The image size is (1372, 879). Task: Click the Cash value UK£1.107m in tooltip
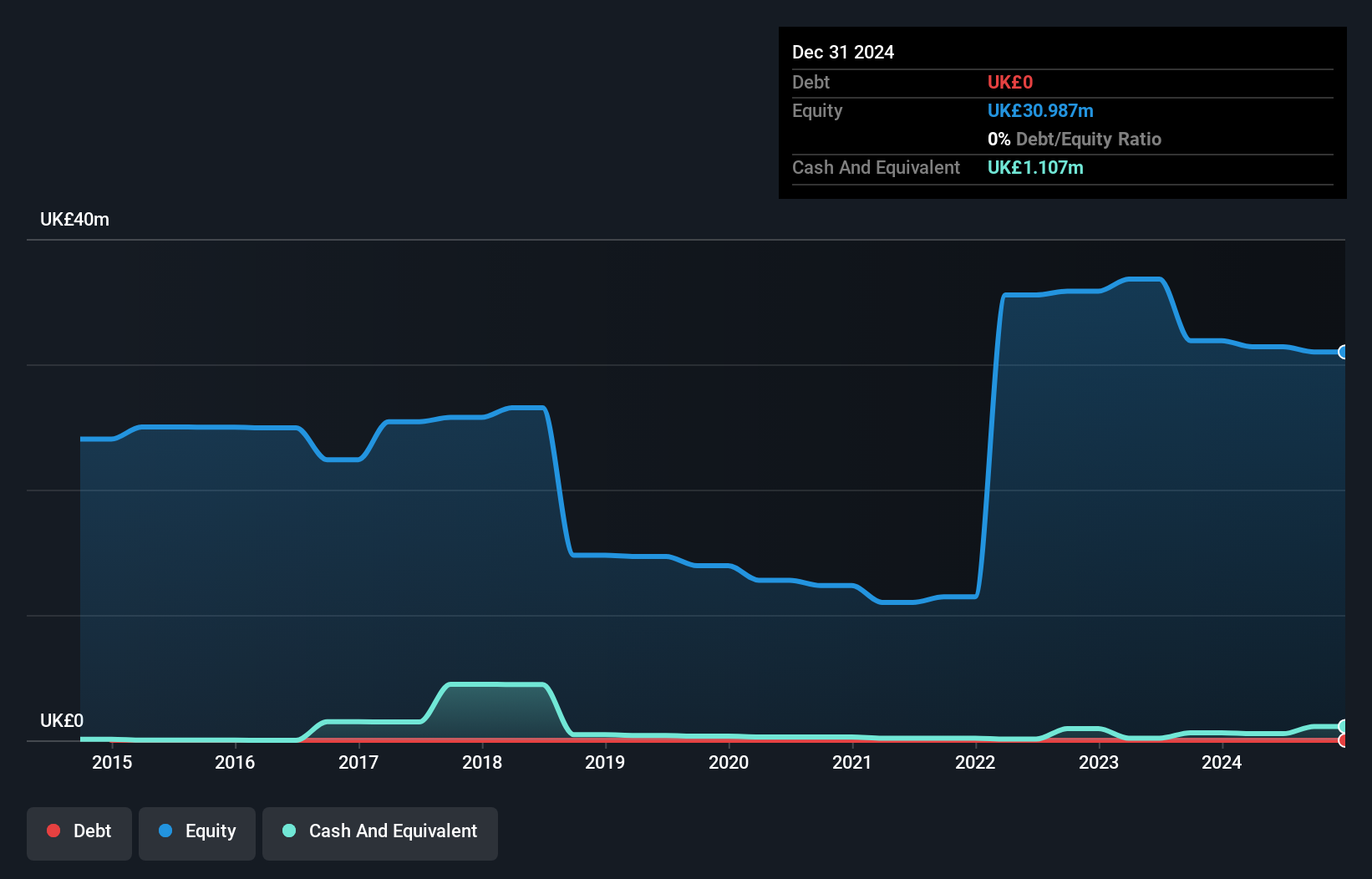click(x=1035, y=167)
